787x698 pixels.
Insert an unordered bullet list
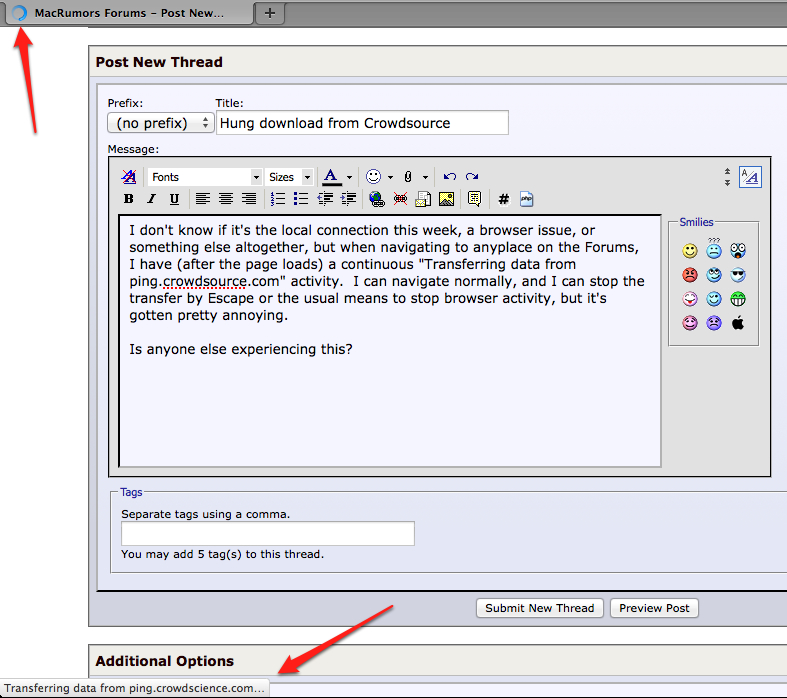(301, 199)
